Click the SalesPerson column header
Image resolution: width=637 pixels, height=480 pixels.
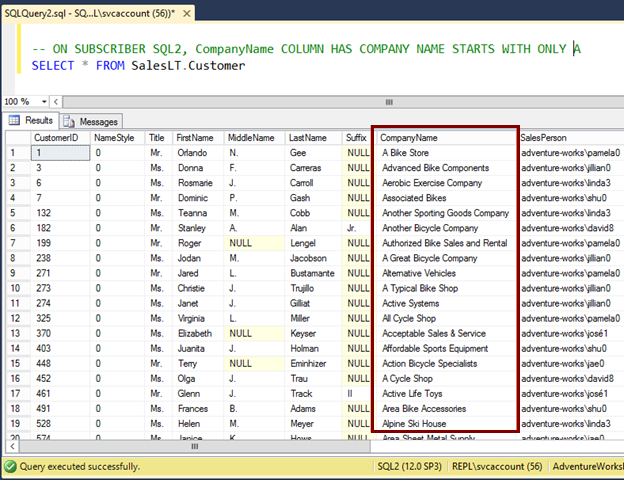[545, 138]
